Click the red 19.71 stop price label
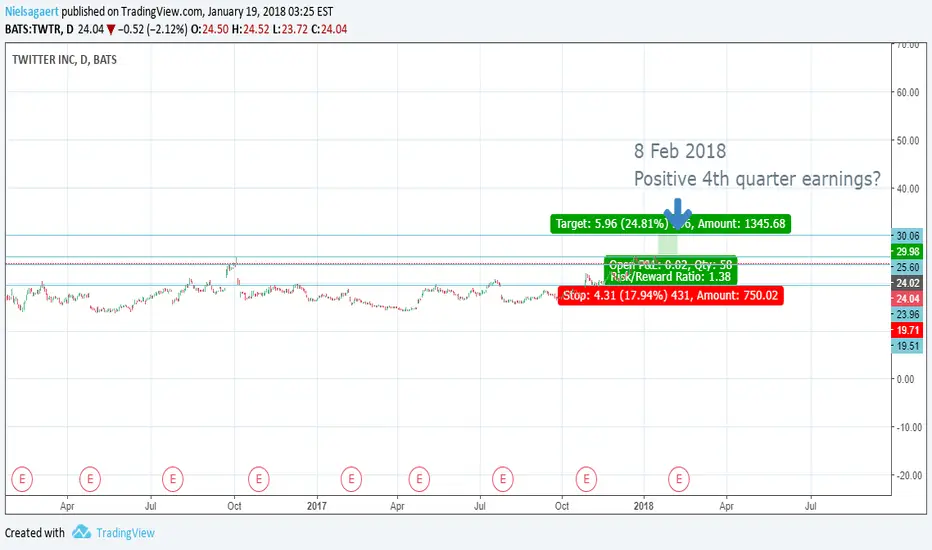Screen dimensions: 932x550 (x=907, y=331)
